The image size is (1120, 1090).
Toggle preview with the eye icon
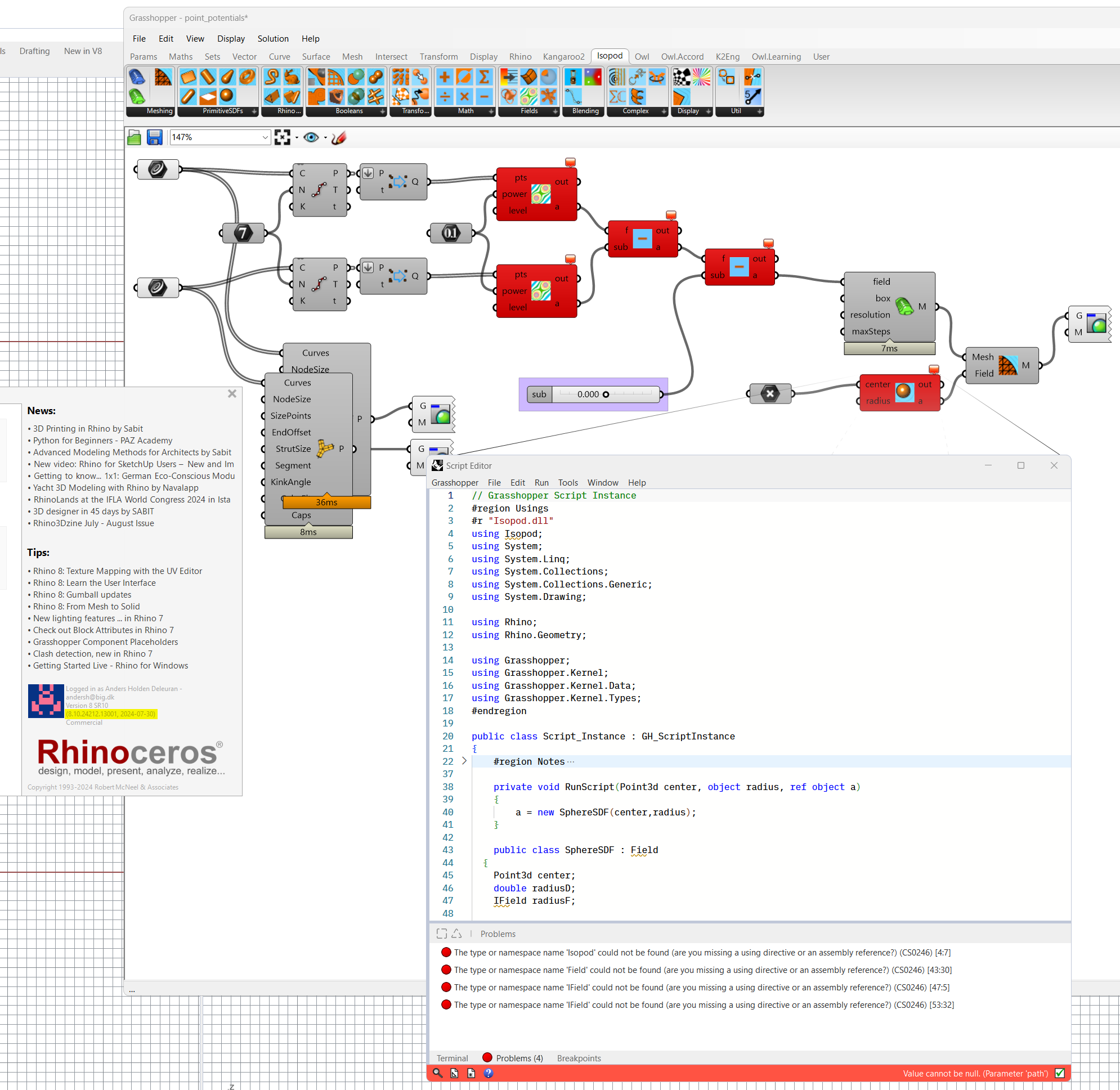pyautogui.click(x=311, y=137)
